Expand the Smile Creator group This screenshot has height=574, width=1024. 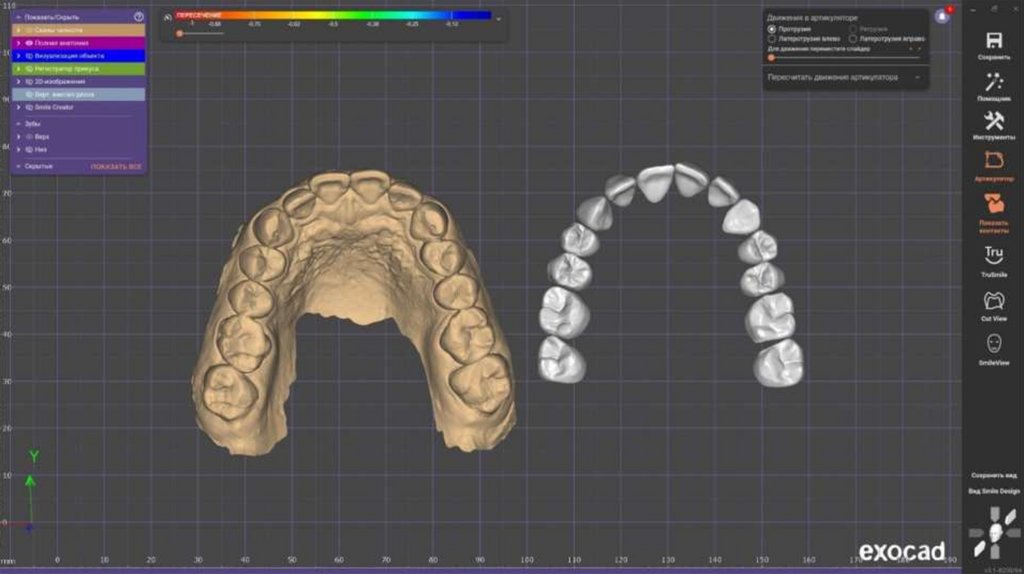point(18,107)
